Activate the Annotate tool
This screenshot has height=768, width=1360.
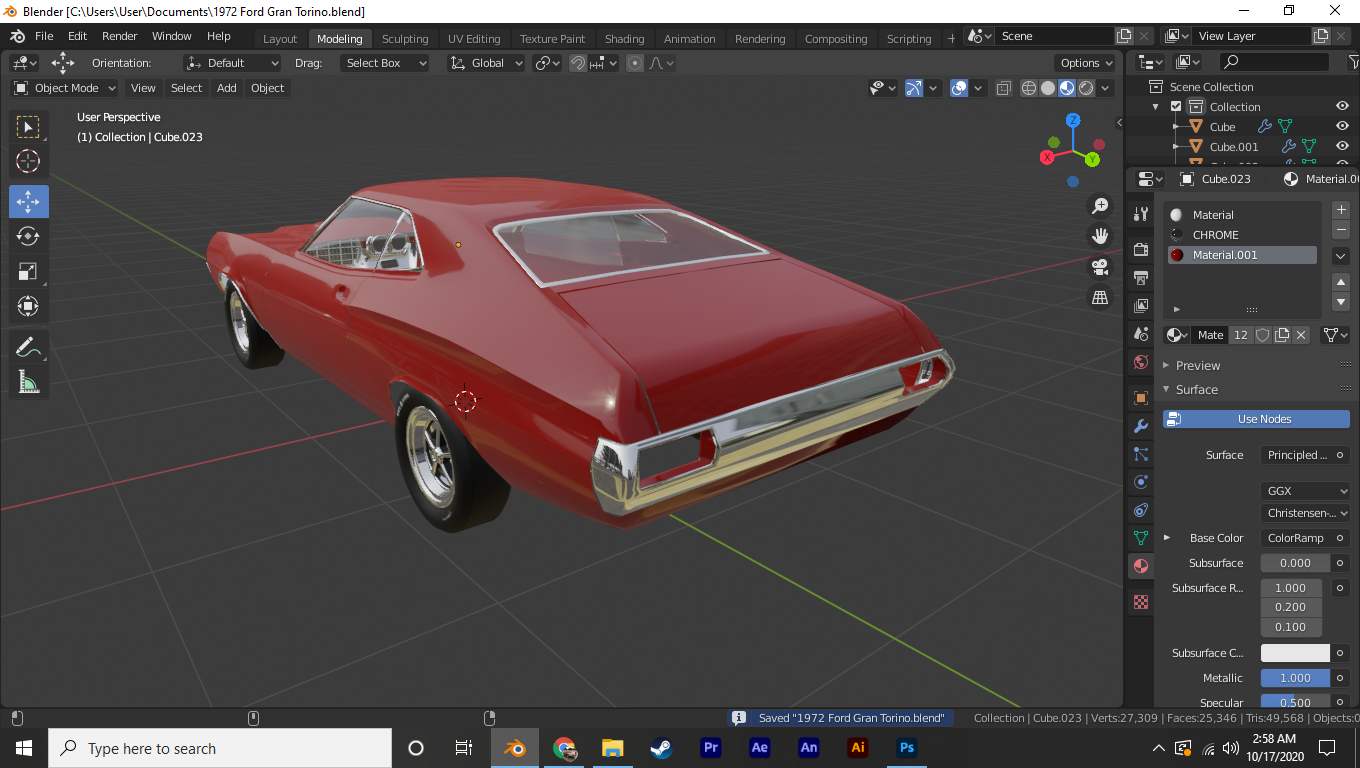click(28, 347)
